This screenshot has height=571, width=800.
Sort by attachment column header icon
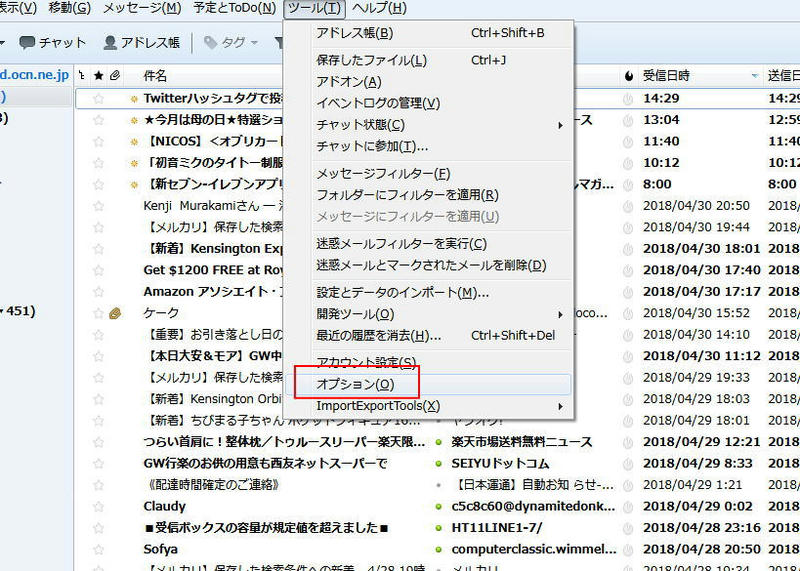(x=115, y=76)
